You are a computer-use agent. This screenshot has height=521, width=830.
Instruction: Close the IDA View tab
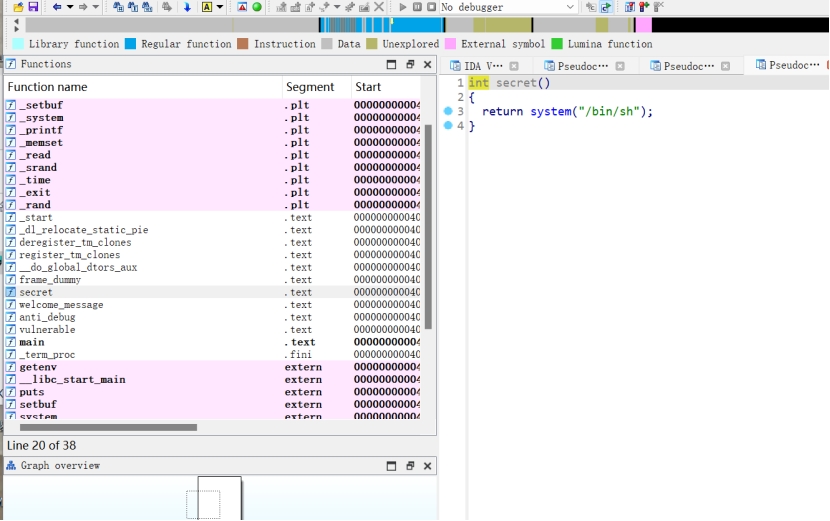point(514,66)
